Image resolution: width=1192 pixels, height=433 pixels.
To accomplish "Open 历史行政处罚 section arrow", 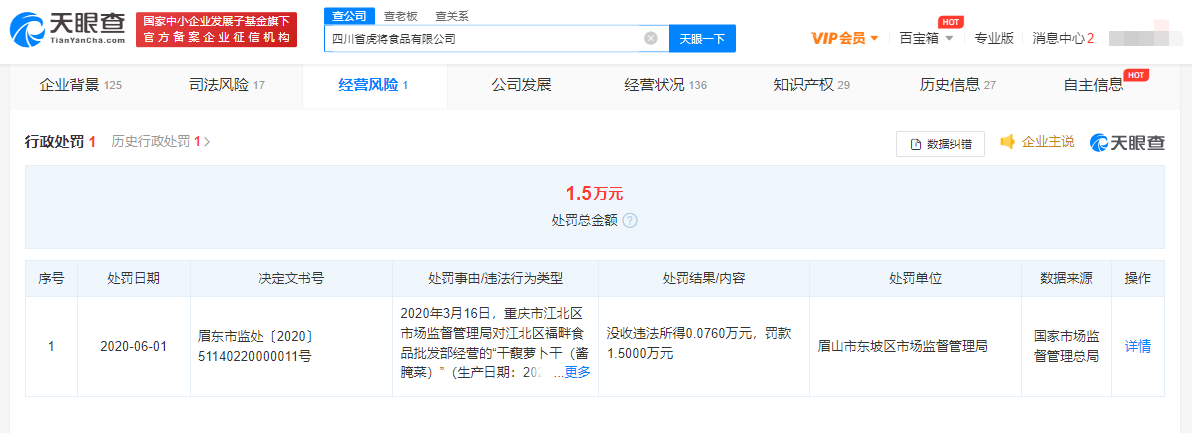I will (207, 142).
